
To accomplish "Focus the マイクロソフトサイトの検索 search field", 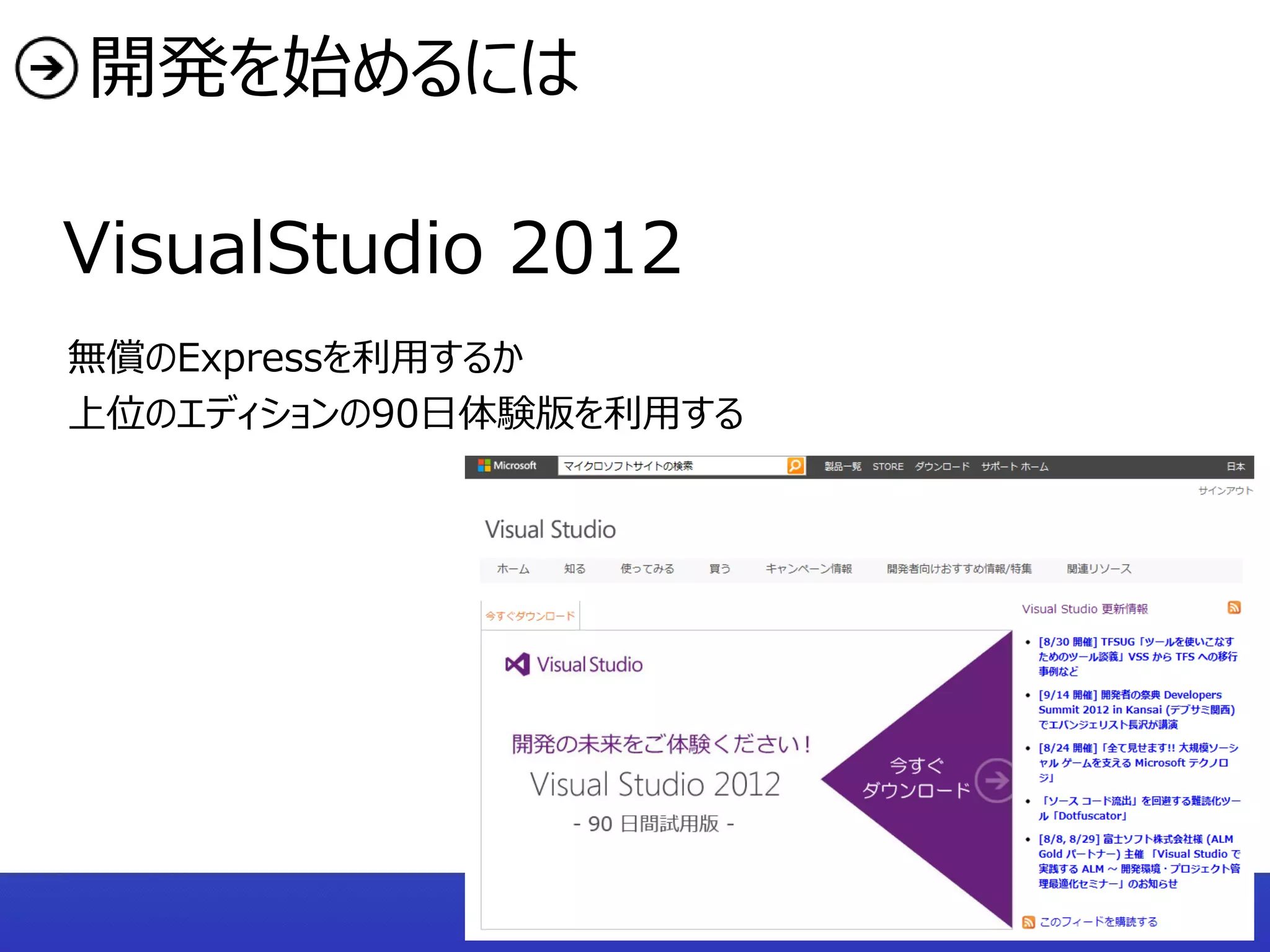I will coord(672,466).
